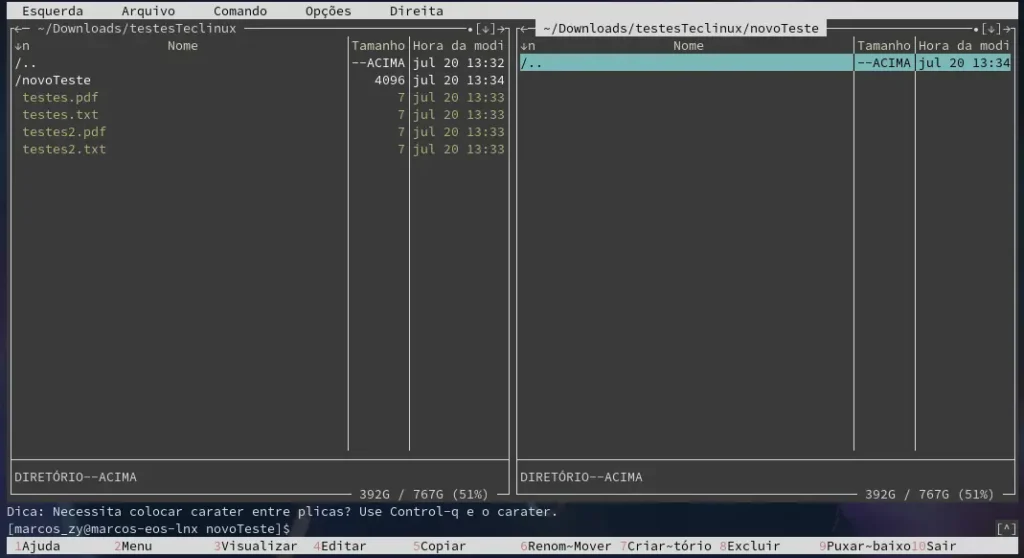The height and width of the screenshot is (558, 1024).
Task: Toggle right panel sort order indicator ↓n
Action: click(528, 46)
